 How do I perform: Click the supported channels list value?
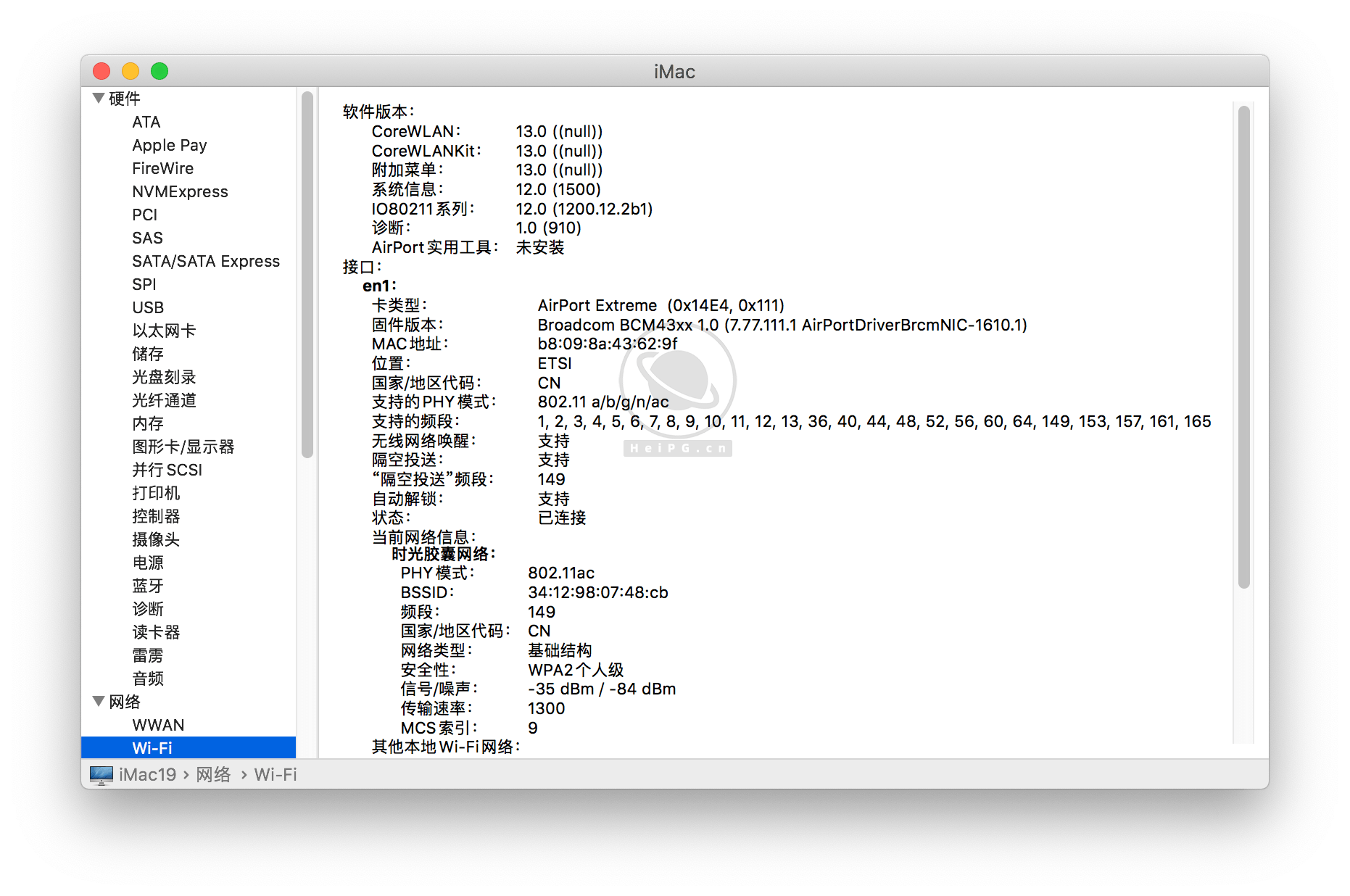coord(874,421)
